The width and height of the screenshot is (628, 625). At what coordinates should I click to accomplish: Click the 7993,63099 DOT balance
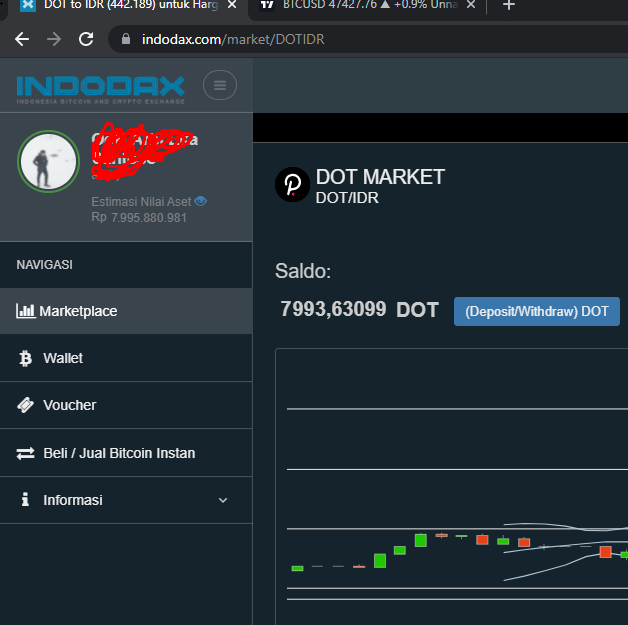point(359,309)
